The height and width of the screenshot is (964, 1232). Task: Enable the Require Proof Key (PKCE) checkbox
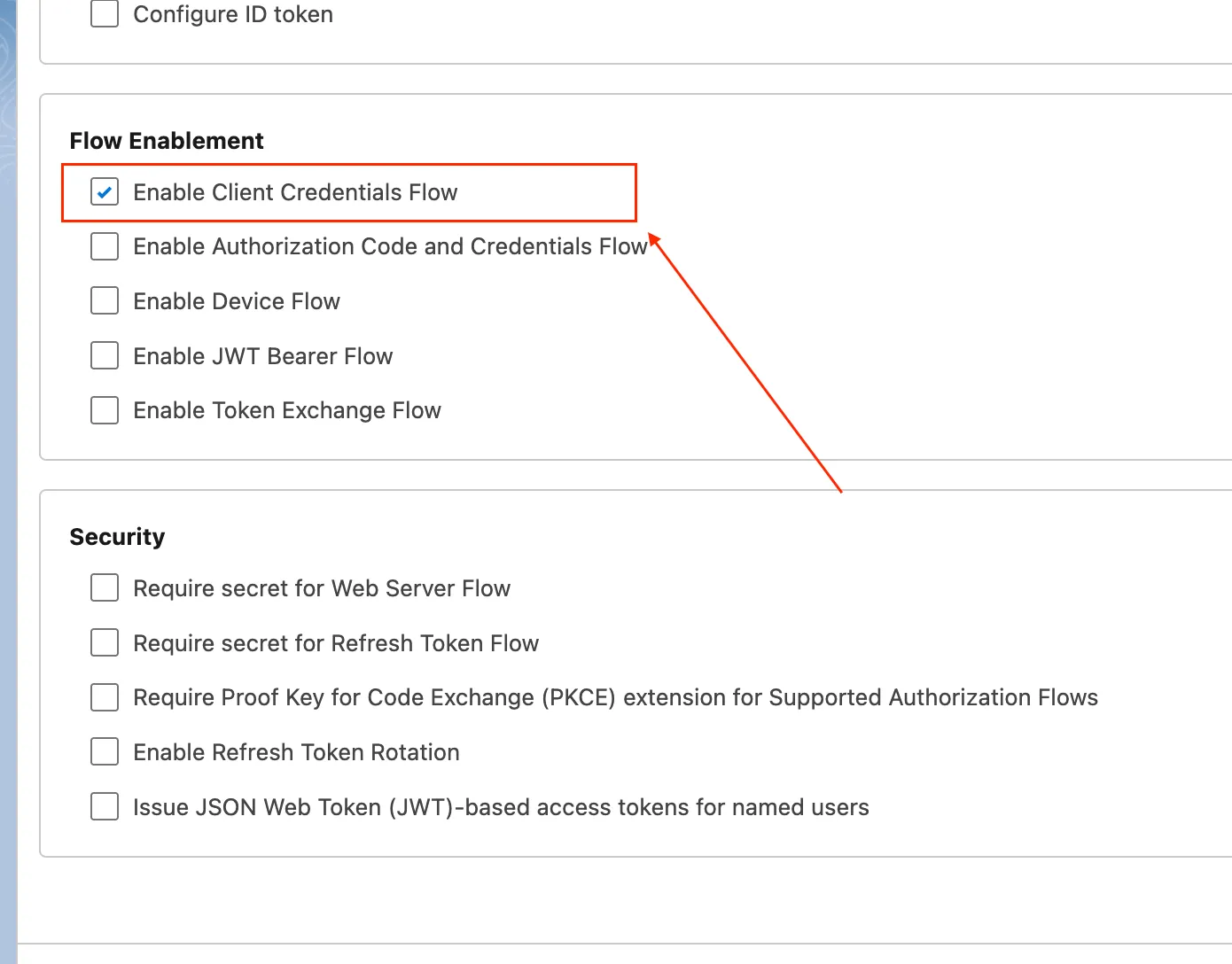click(x=105, y=697)
